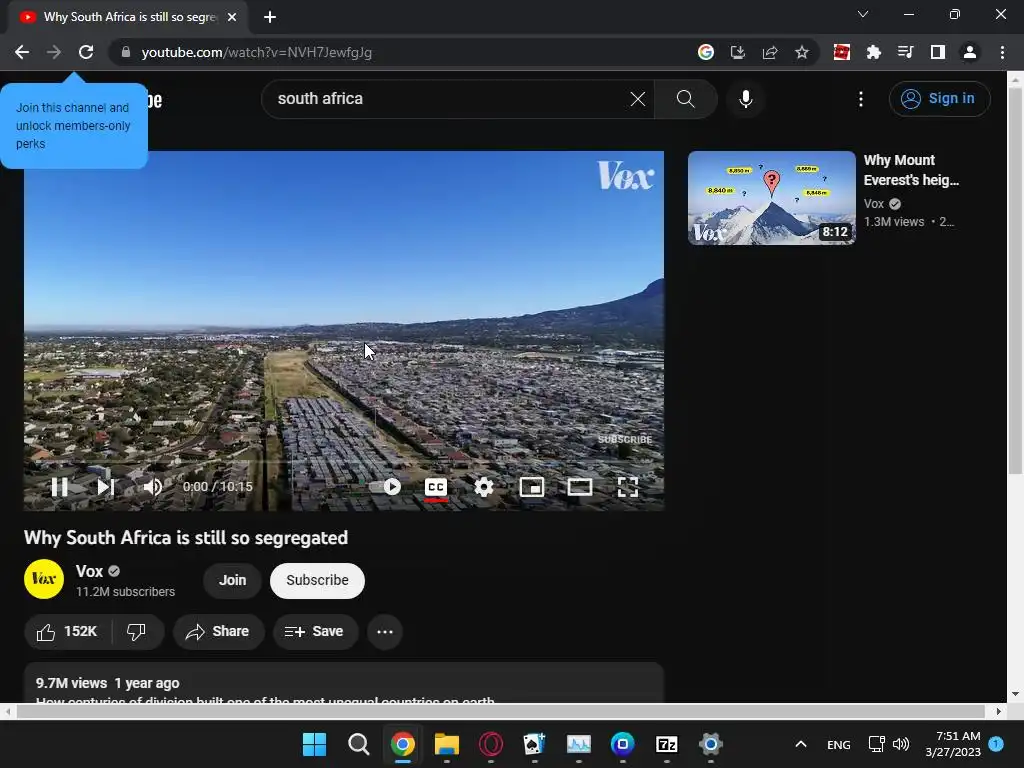Clear the search text with X
Viewport: 1024px width, 768px height.
tap(637, 99)
